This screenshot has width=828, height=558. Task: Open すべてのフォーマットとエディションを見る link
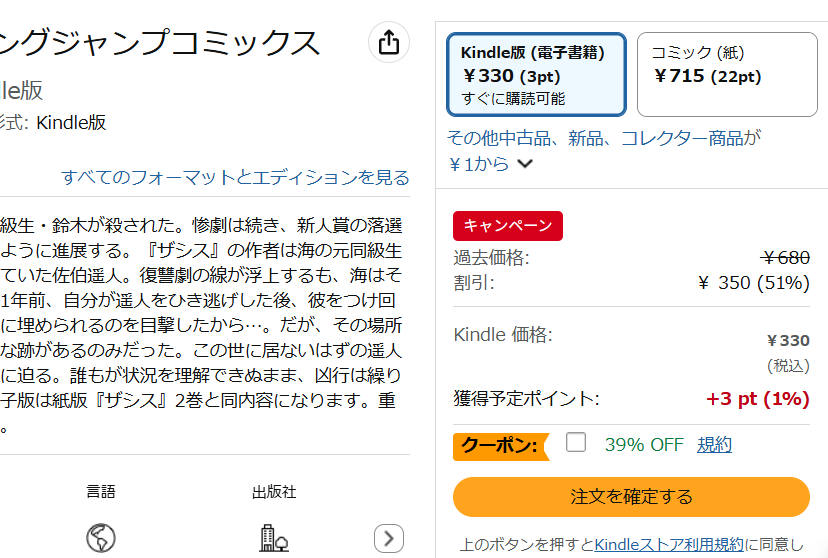pyautogui.click(x=236, y=177)
